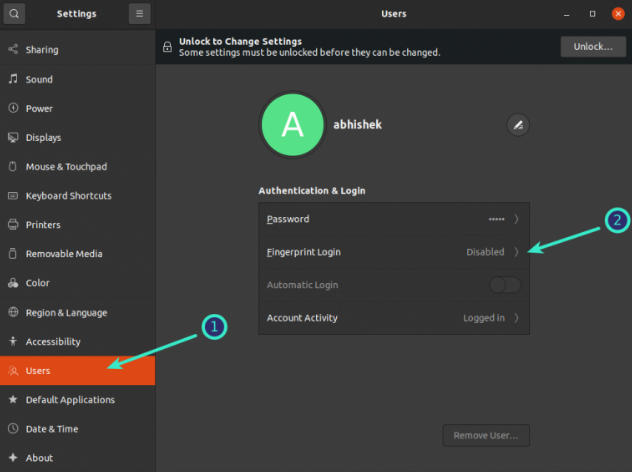Open the Settings search icon

pyautogui.click(x=14, y=14)
